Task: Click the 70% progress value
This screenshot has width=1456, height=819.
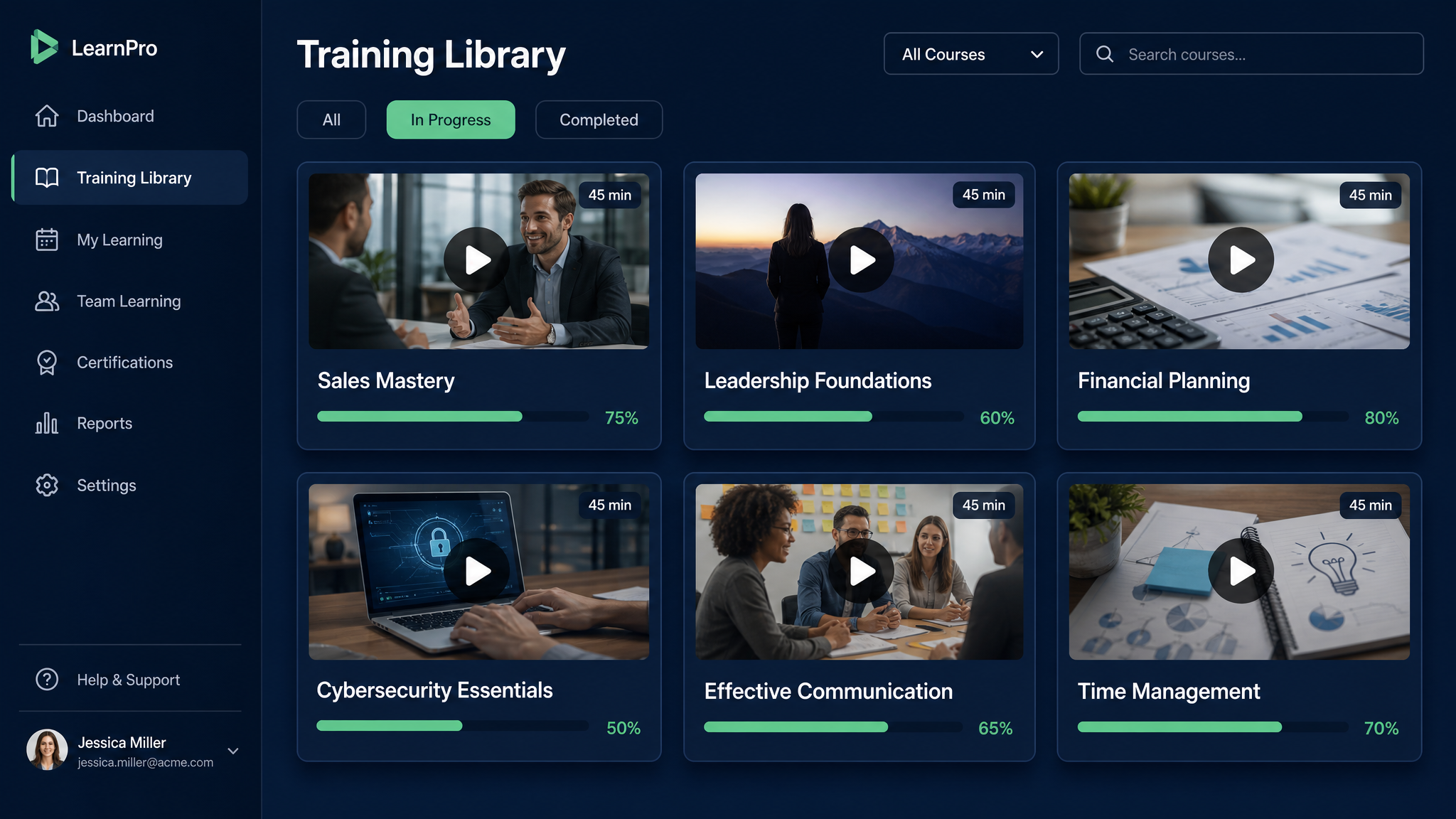Action: [1381, 729]
